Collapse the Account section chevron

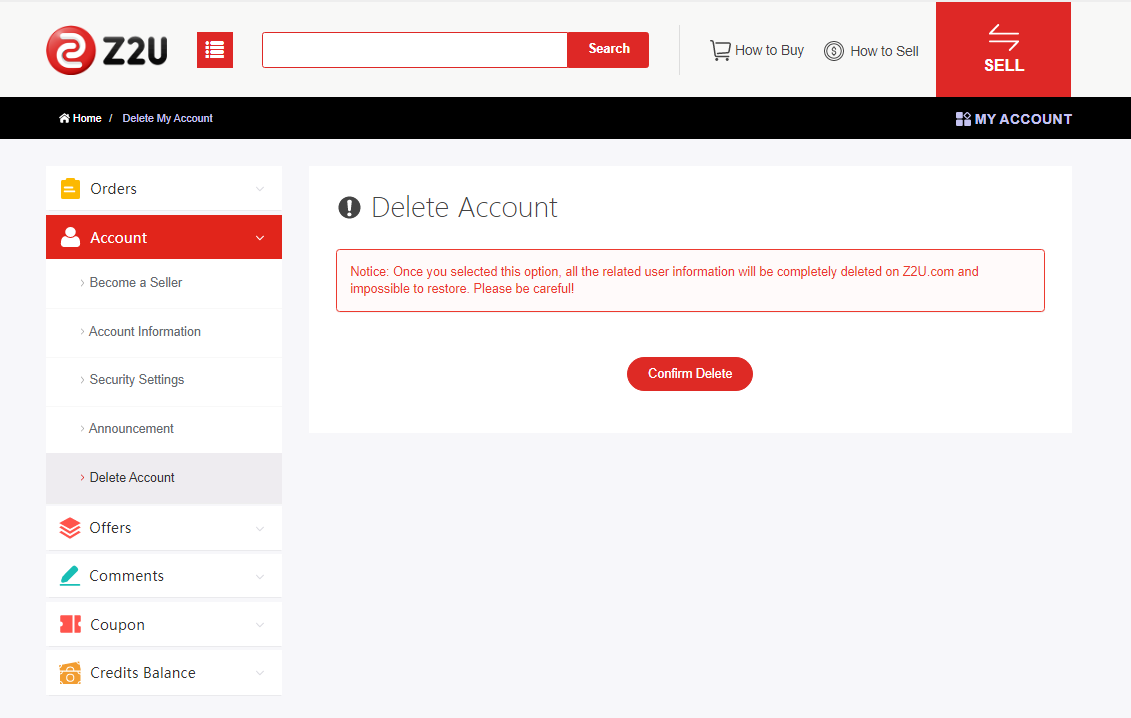tap(260, 238)
